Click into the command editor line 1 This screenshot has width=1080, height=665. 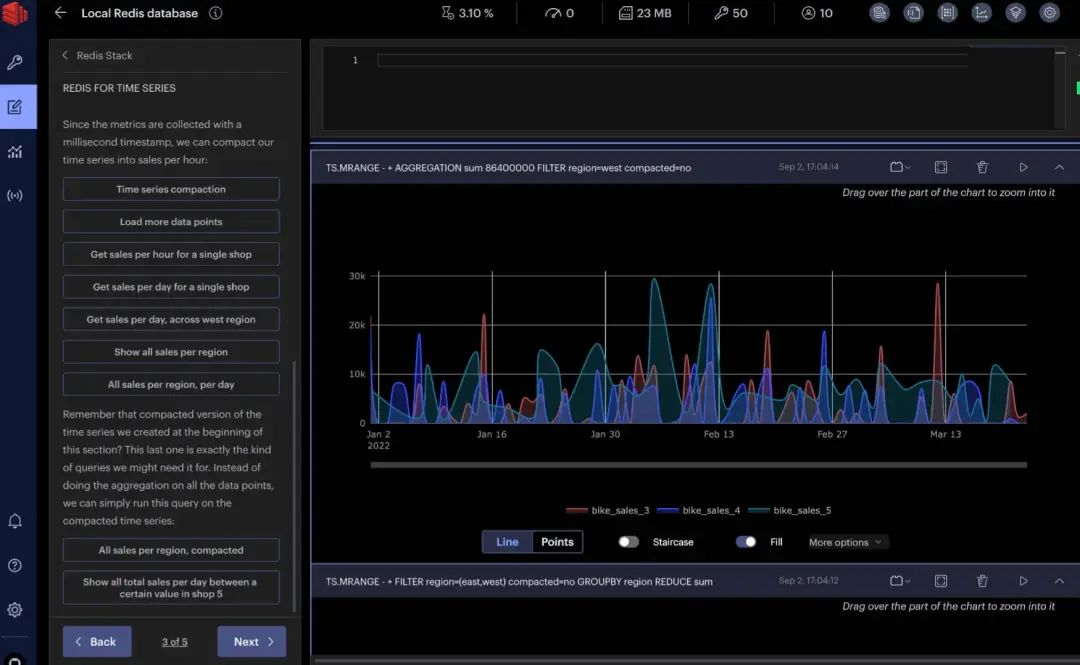(672, 60)
